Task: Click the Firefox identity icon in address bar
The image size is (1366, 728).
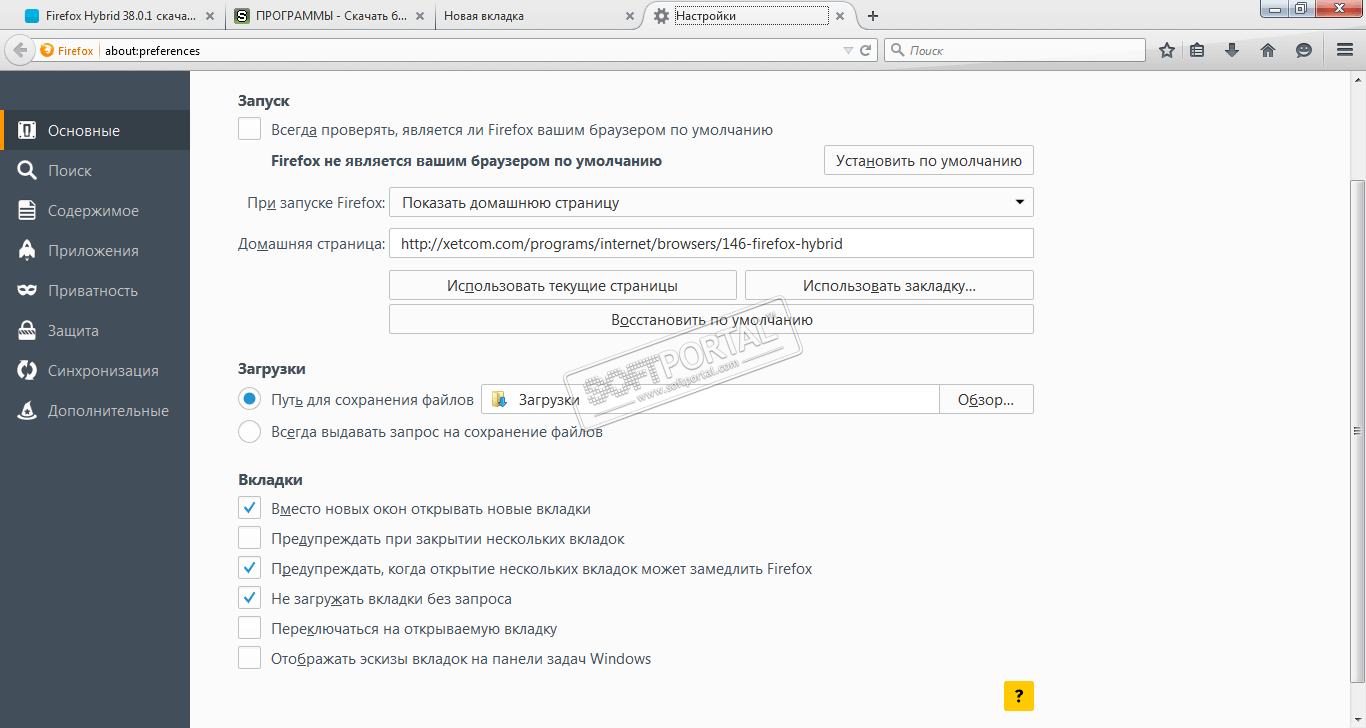Action: tap(47, 50)
